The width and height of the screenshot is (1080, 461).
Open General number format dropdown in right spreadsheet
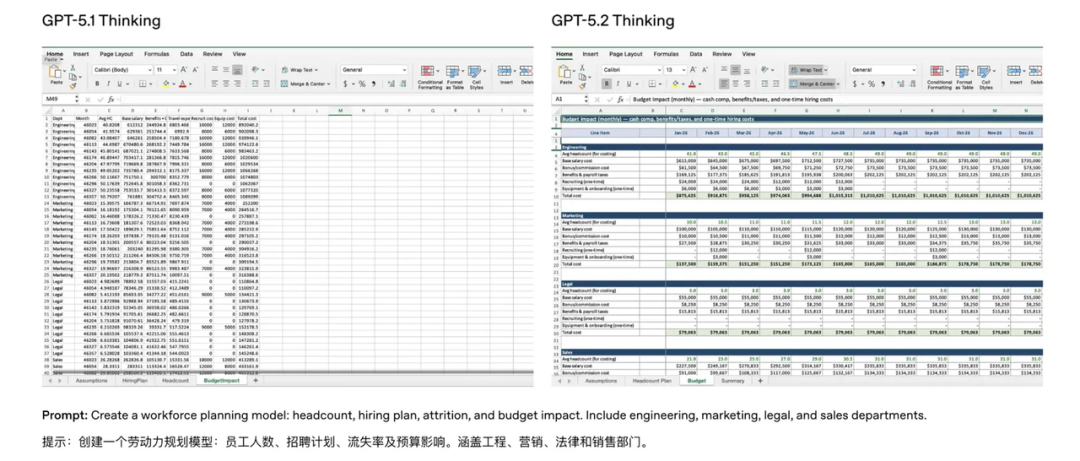[x=880, y=70]
